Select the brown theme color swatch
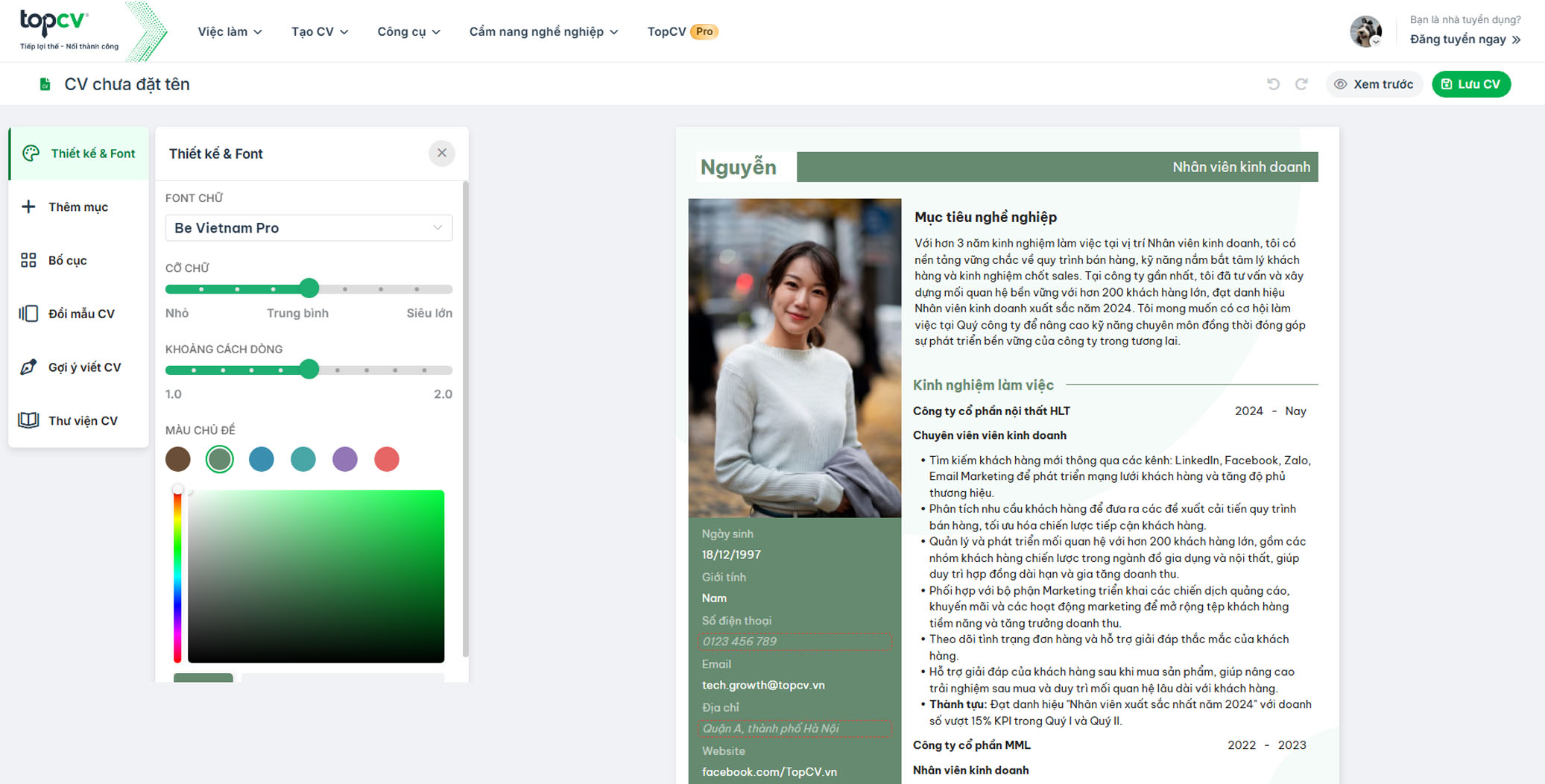1545x784 pixels. [x=178, y=459]
